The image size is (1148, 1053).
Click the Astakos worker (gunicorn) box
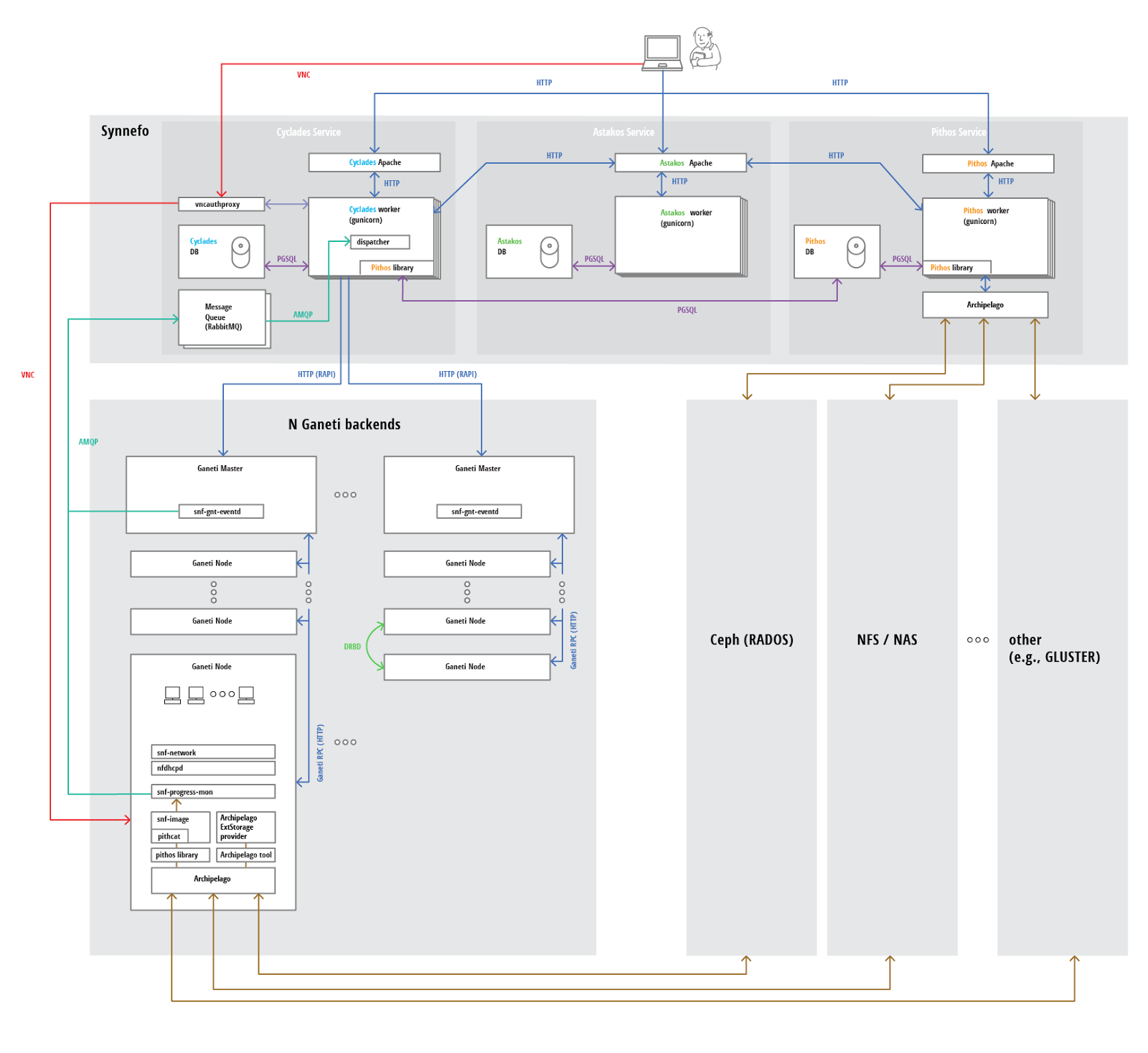678,235
